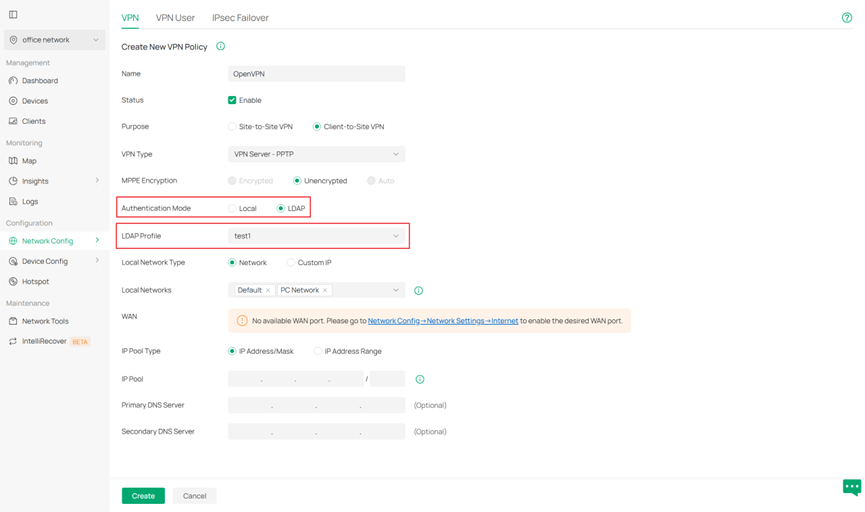
Task: Click the Cancel button
Action: (195, 496)
